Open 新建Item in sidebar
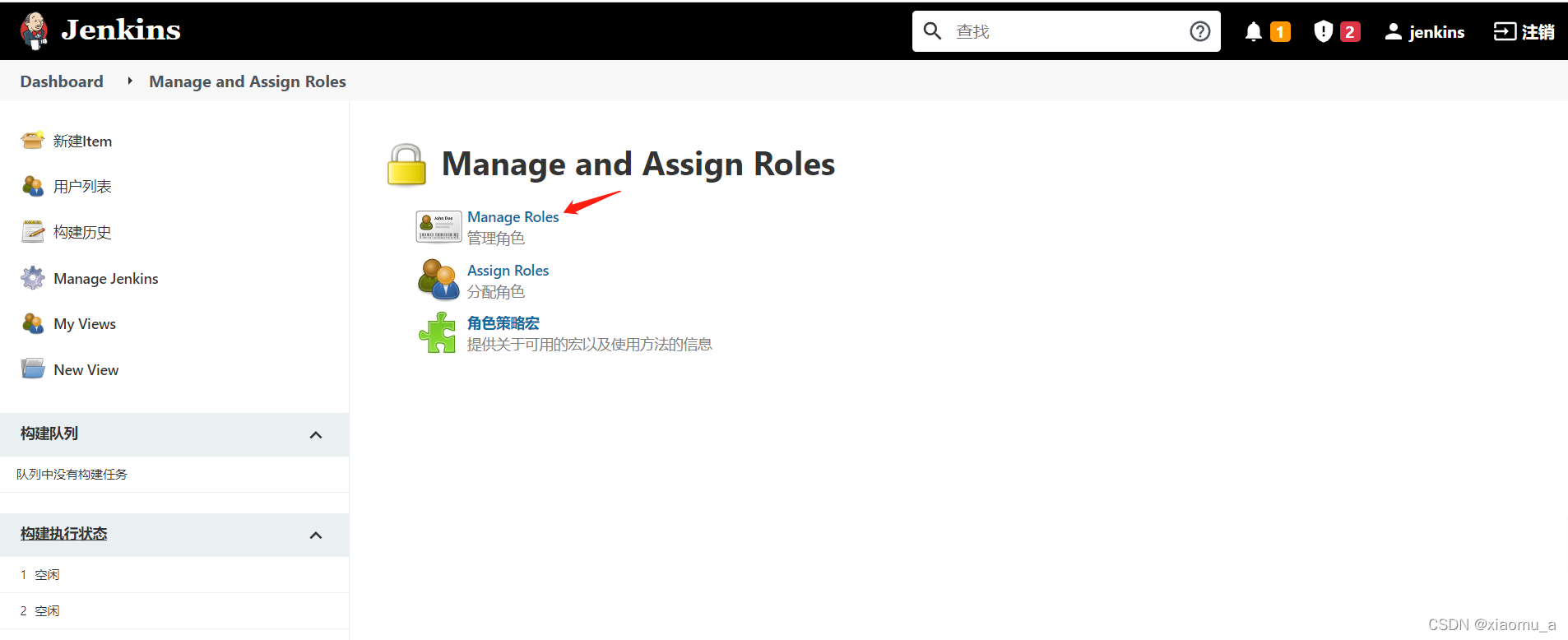 pos(82,141)
